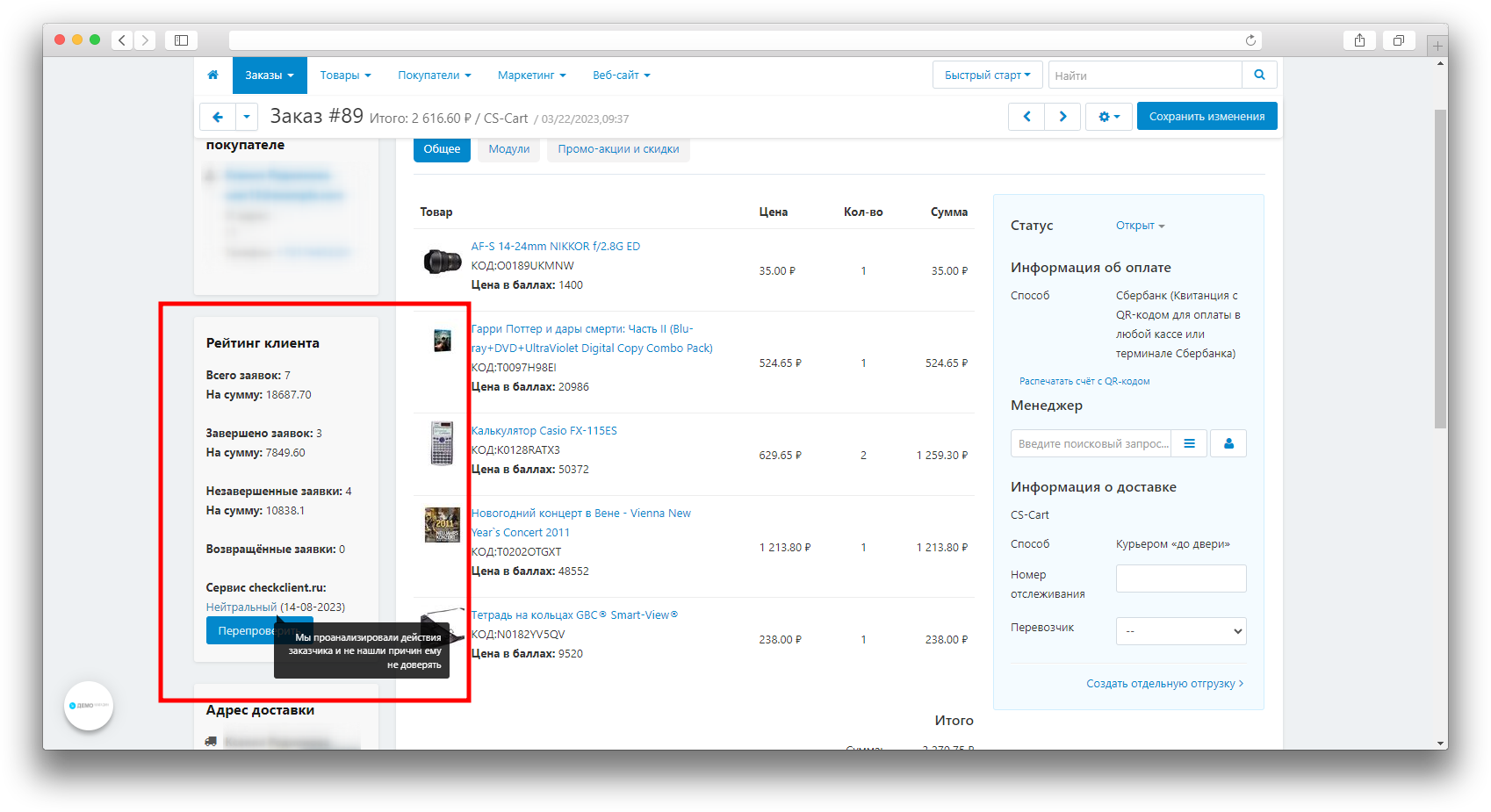Open manager list icon button
The width and height of the screenshot is (1491, 812).
pyautogui.click(x=1190, y=443)
